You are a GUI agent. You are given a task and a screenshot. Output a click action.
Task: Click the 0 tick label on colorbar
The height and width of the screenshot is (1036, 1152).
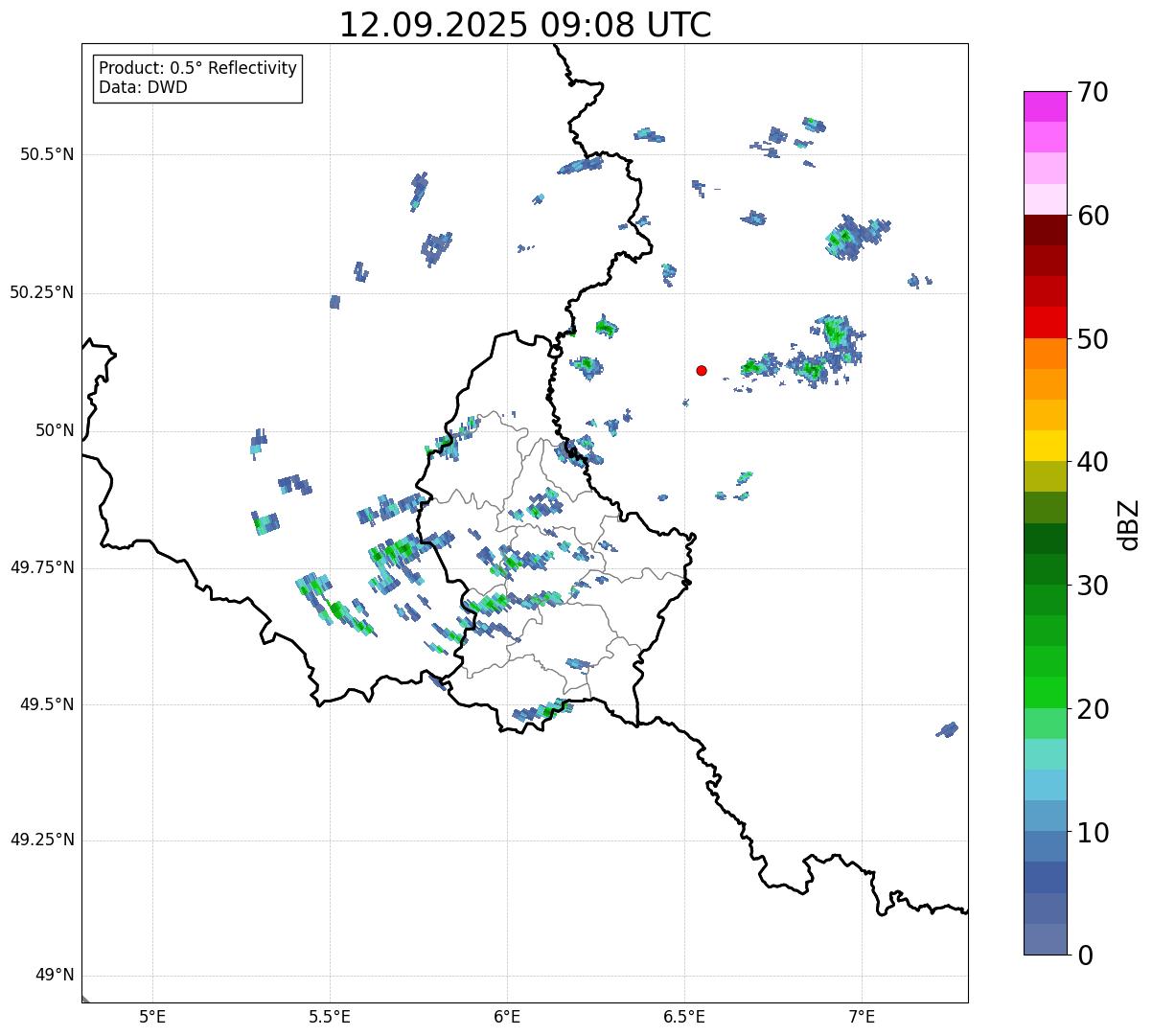[1085, 955]
